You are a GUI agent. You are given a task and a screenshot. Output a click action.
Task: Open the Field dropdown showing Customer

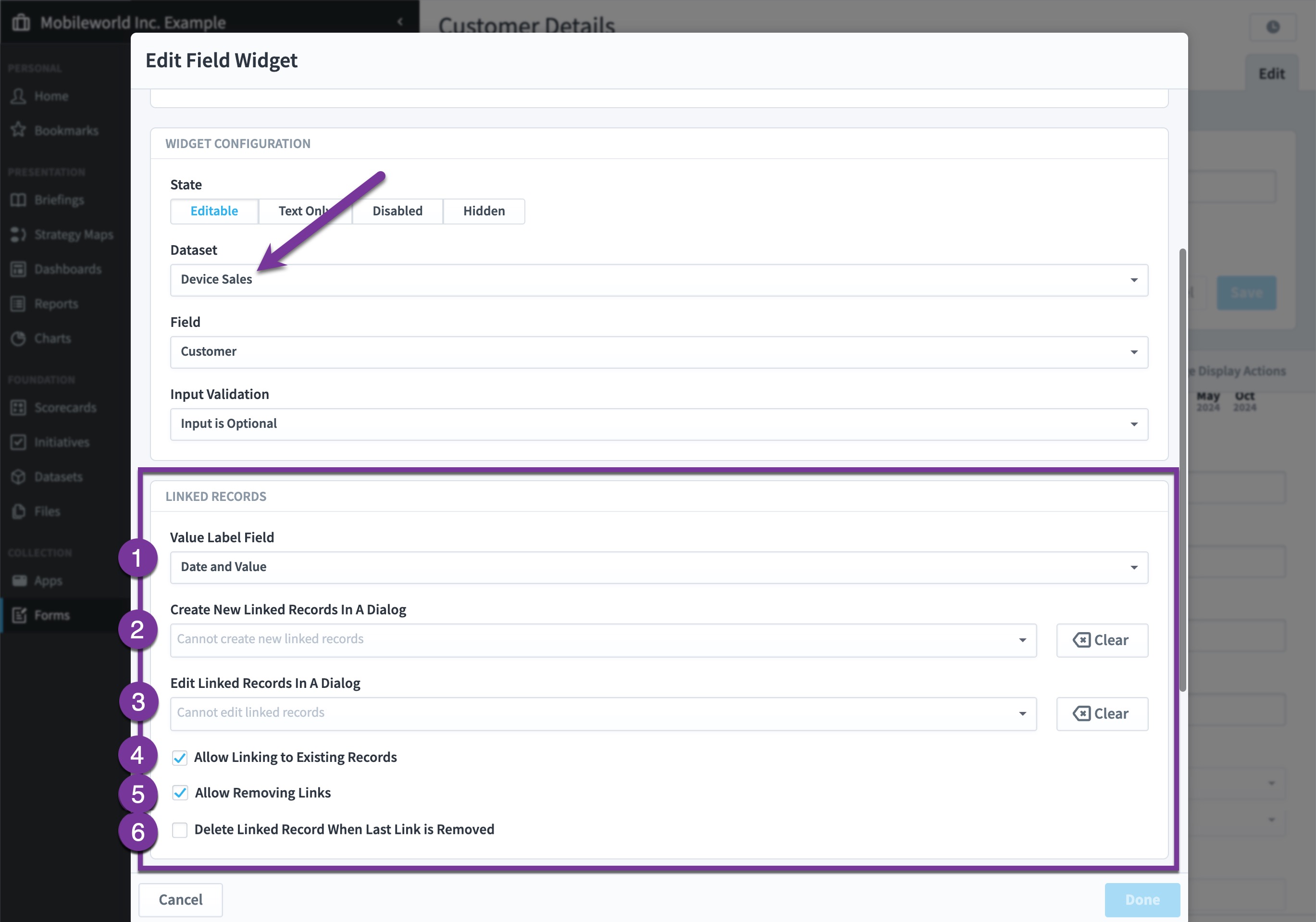pos(659,352)
